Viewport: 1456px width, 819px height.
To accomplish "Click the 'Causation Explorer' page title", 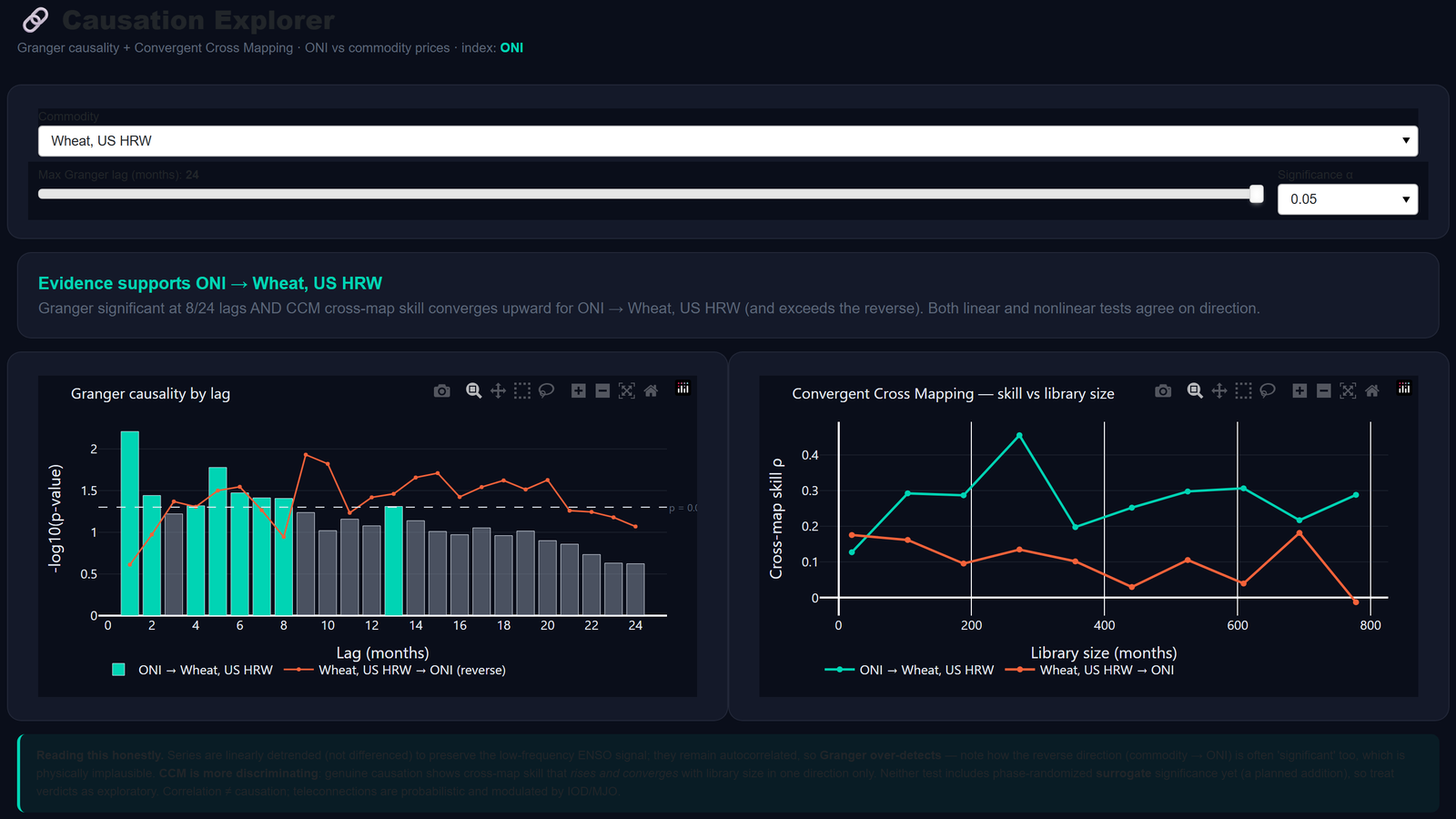I will point(198,20).
